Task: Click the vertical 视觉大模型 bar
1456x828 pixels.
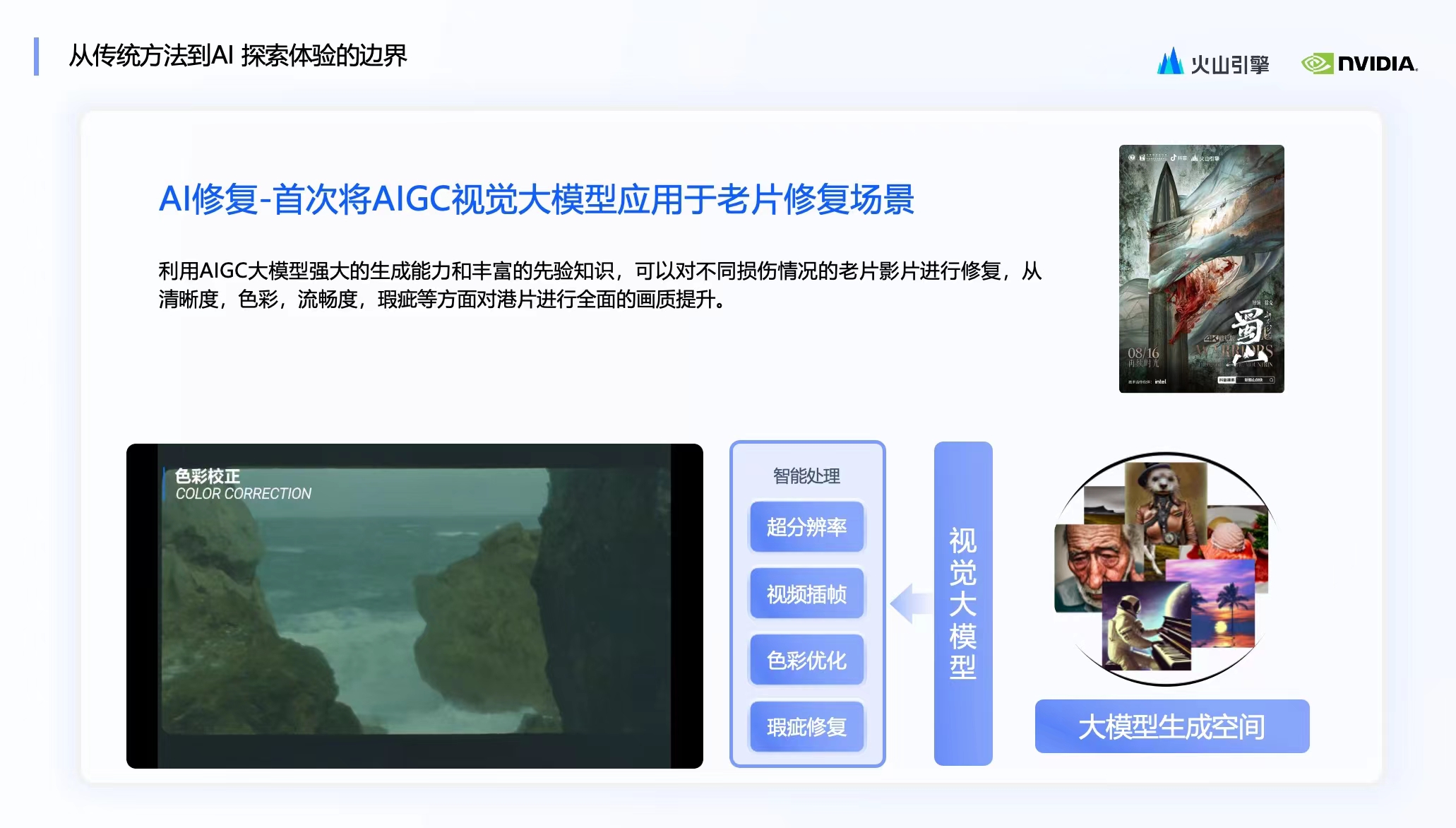Action: click(962, 603)
